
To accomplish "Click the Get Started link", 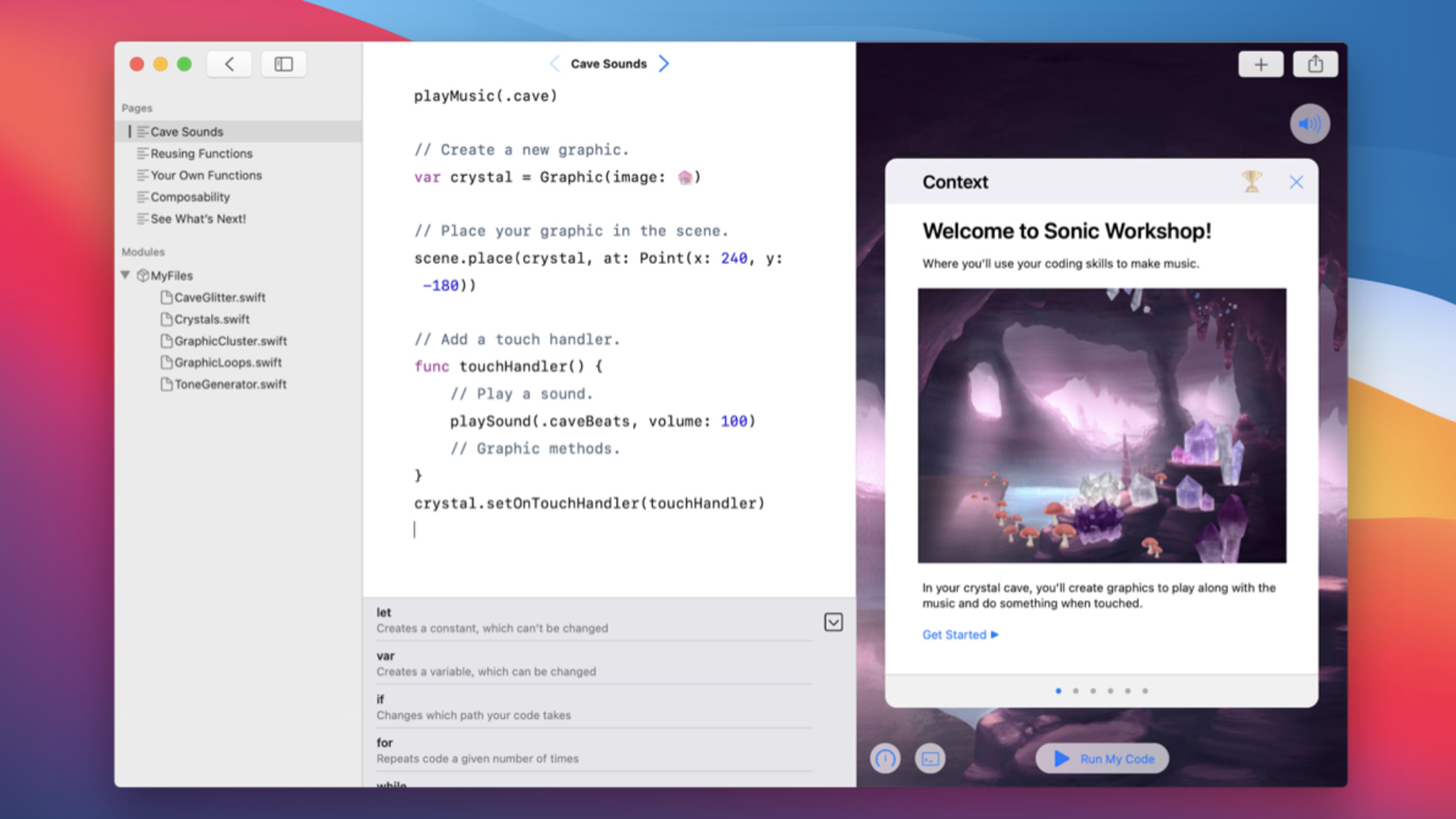I will (x=960, y=634).
